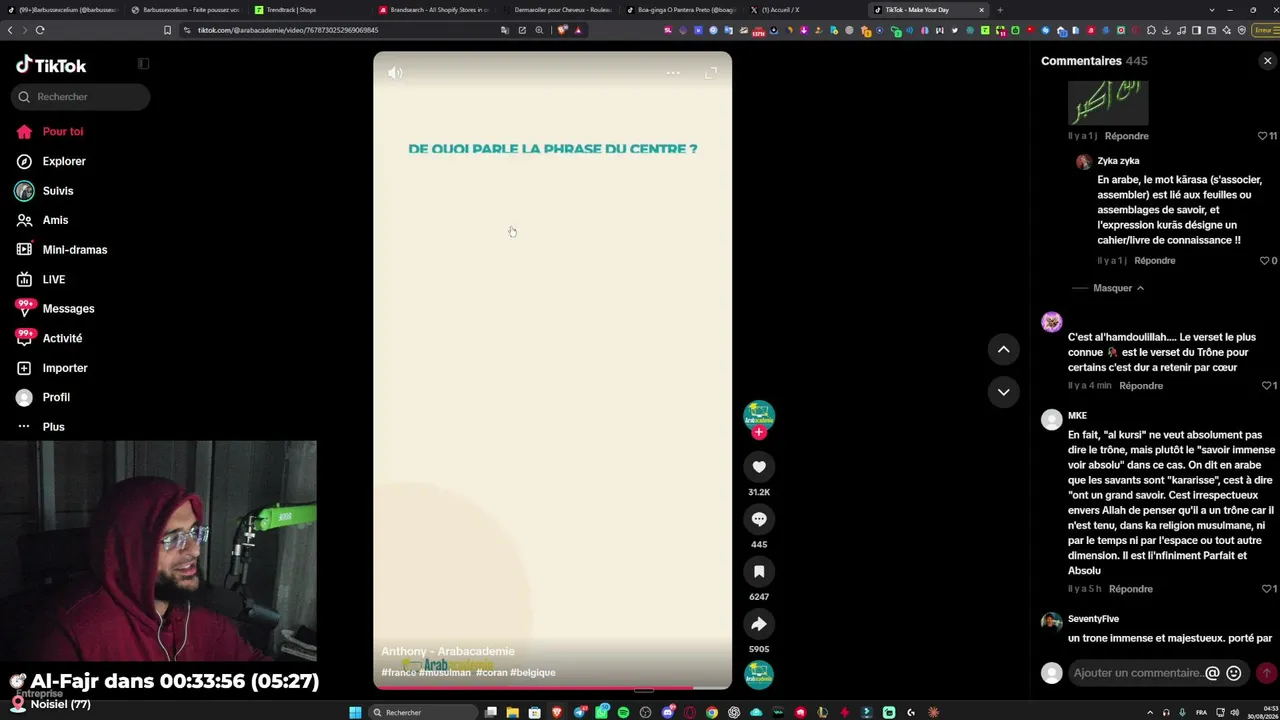Go to next video with down chevron
1280x720 pixels.
[x=1004, y=392]
